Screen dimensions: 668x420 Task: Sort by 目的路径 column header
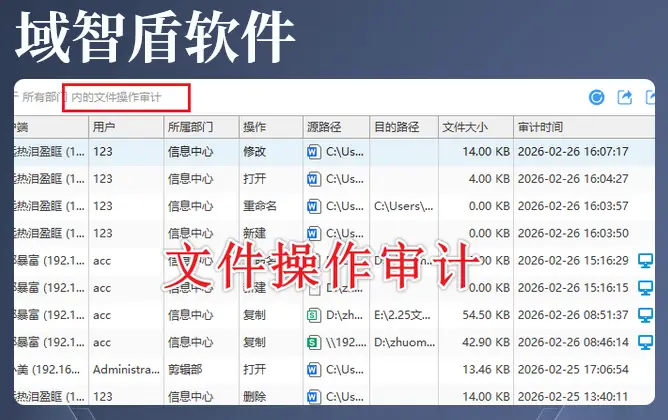pos(404,127)
